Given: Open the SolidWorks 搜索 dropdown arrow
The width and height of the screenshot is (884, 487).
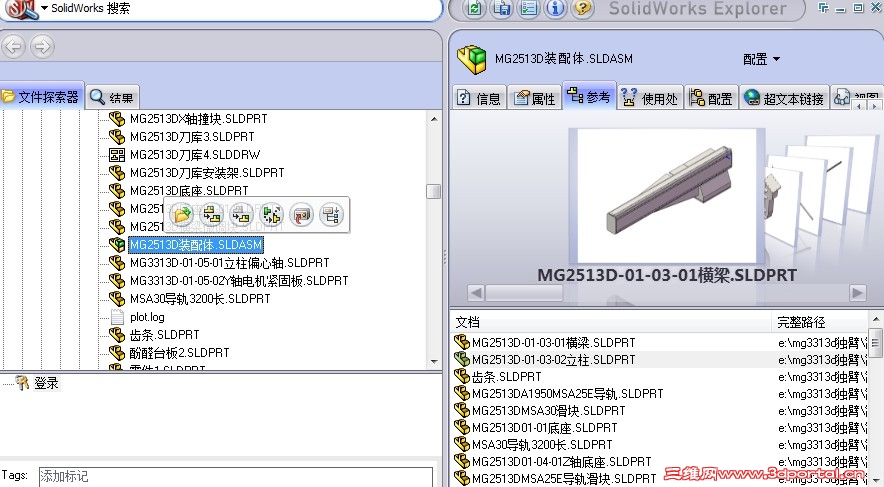Looking at the screenshot, I should 44,8.
